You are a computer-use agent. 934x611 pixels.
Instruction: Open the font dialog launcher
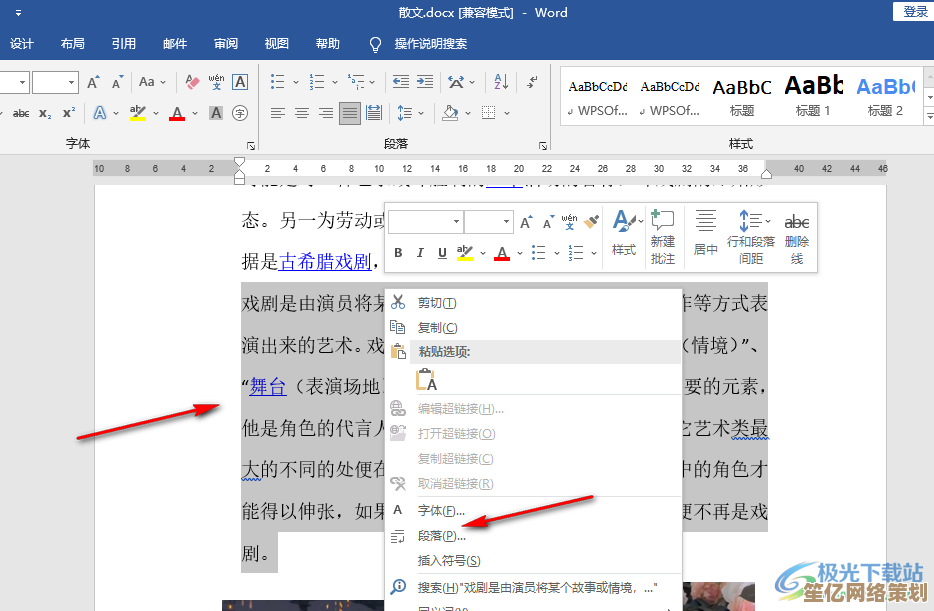tap(251, 145)
